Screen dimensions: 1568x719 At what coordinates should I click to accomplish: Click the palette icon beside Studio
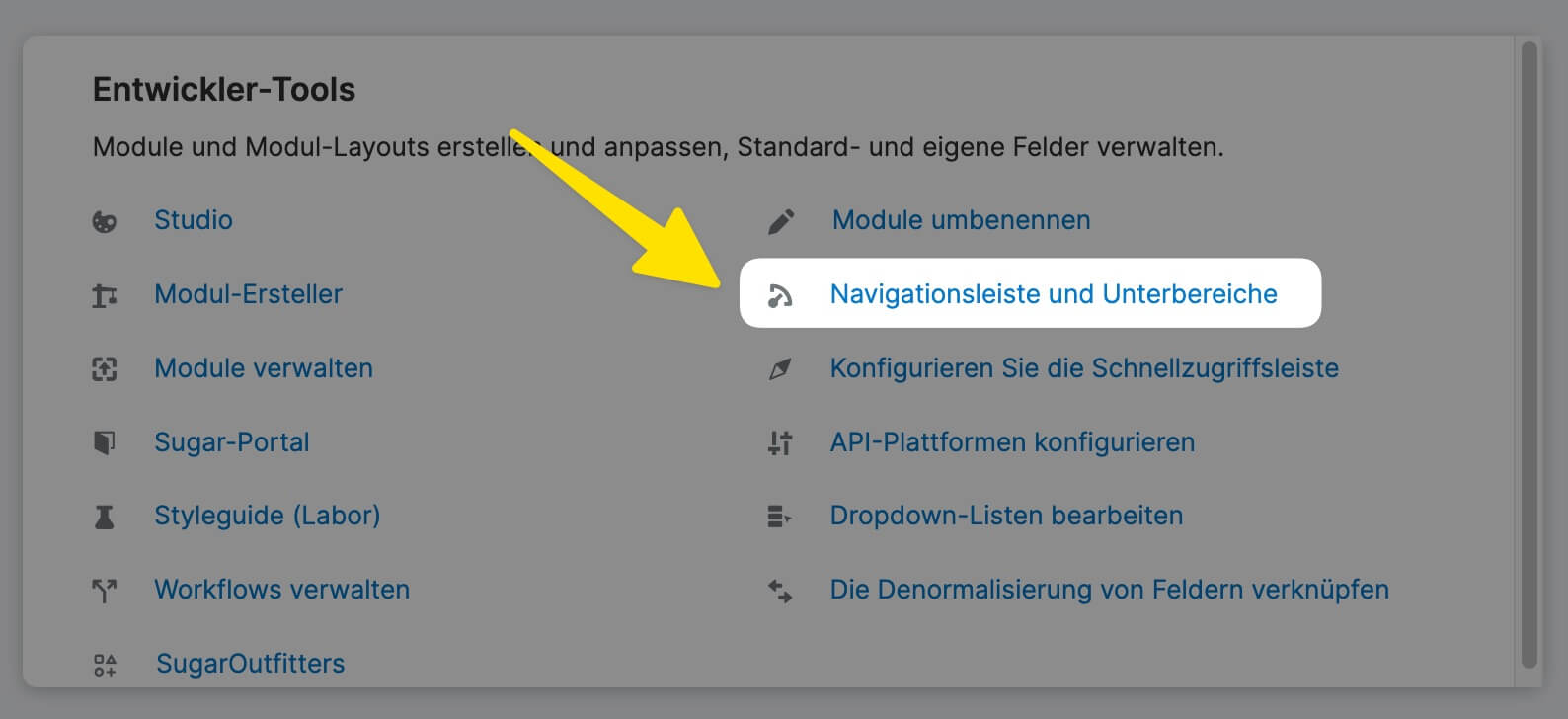pos(104,221)
